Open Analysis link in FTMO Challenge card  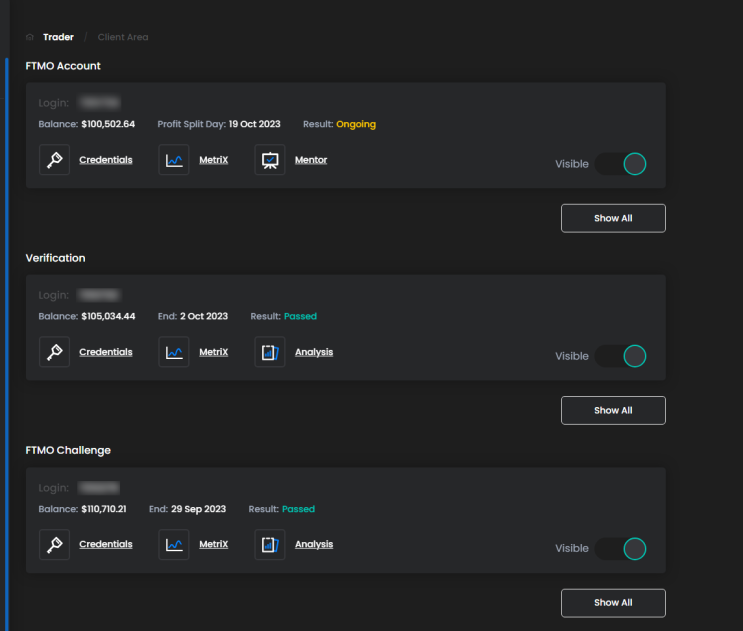coord(314,544)
